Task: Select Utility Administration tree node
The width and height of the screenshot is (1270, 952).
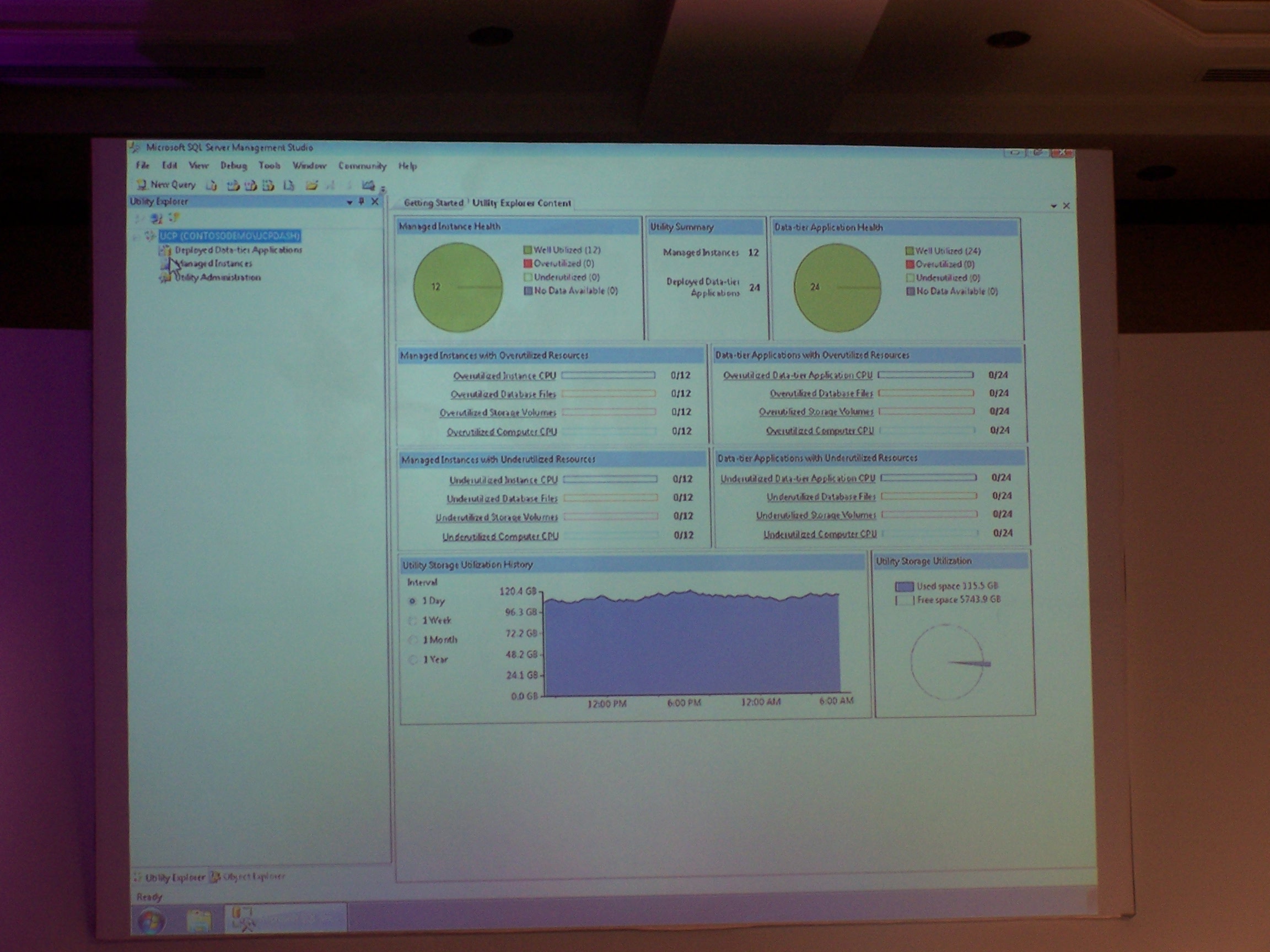Action: (x=218, y=277)
